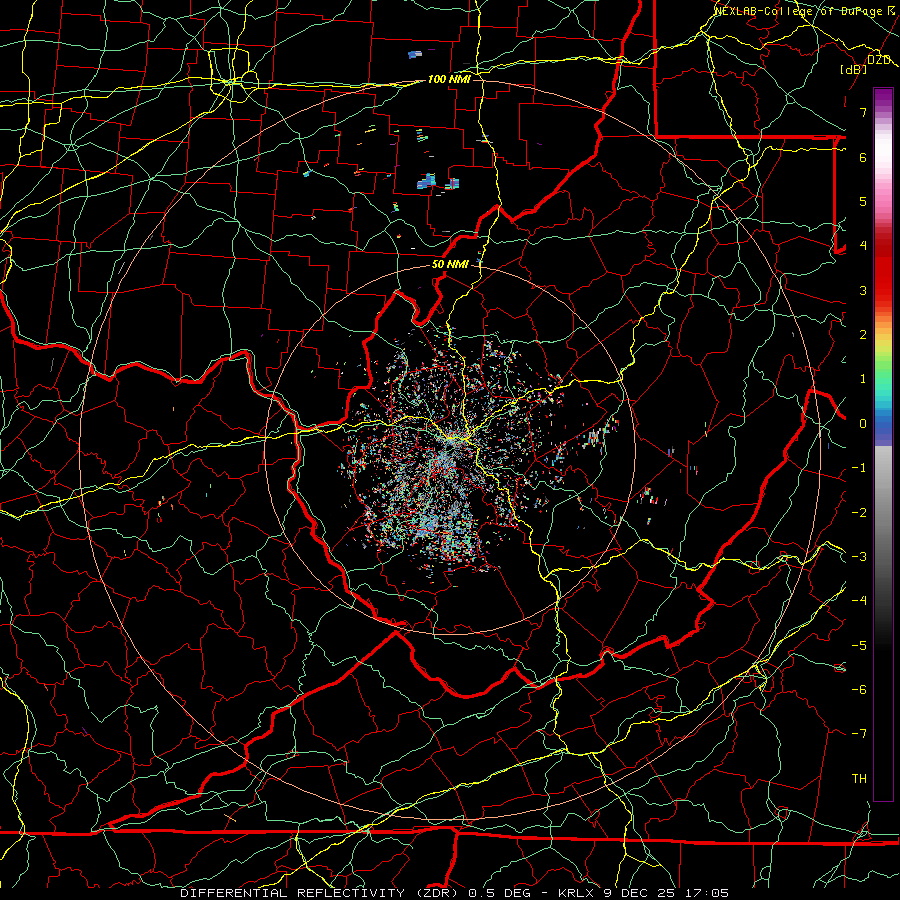The image size is (900, 900).
Task: Click the "[dB]" units label
Action: pos(854,69)
